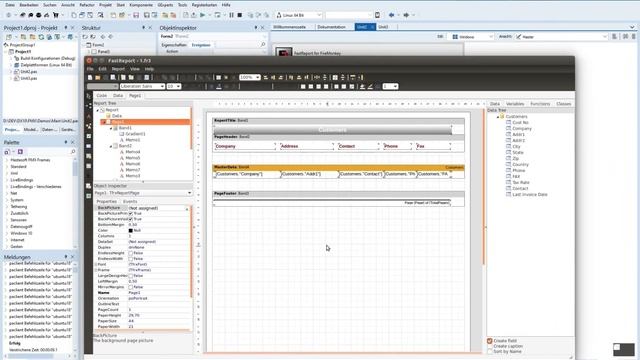Image resolution: width=640 pixels, height=360 pixels.
Task: Toggle EndlessWidth False checkbox
Action: [x=131, y=259]
